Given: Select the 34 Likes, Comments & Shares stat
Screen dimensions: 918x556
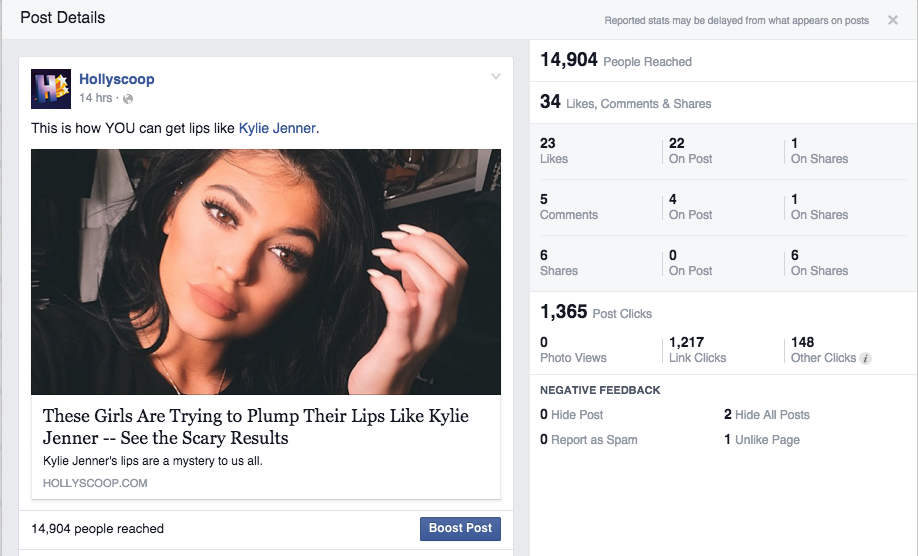Looking at the screenshot, I should [625, 102].
